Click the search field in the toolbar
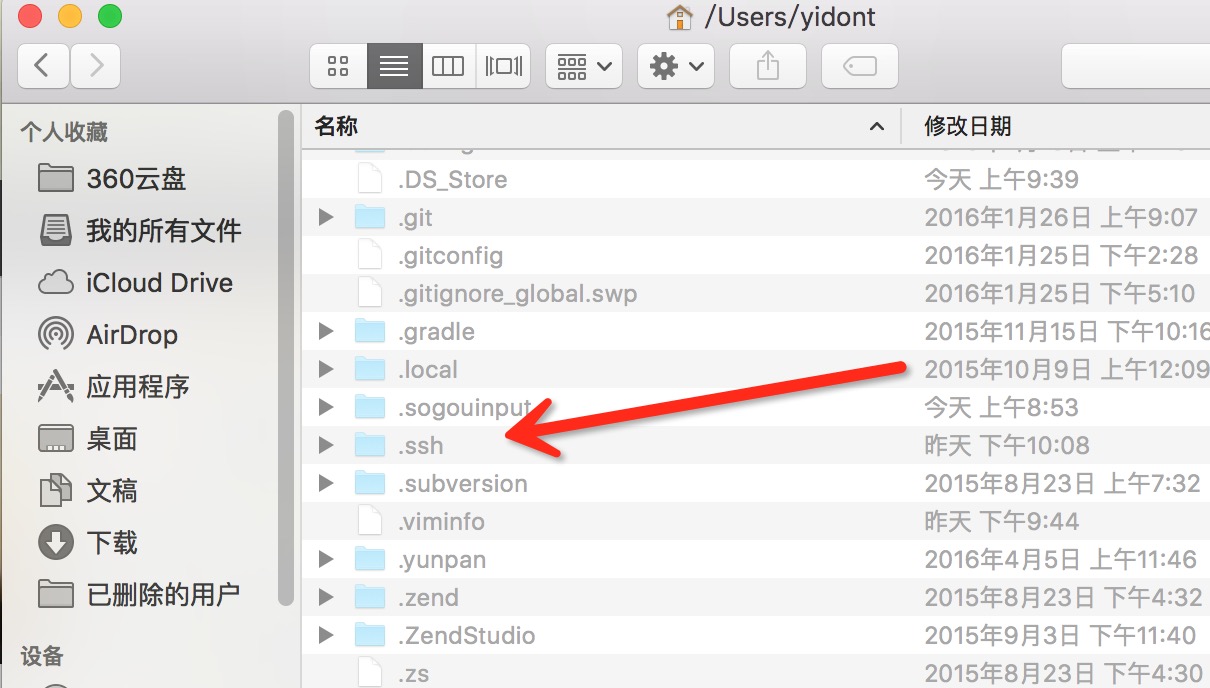The image size is (1210, 688). [1136, 66]
